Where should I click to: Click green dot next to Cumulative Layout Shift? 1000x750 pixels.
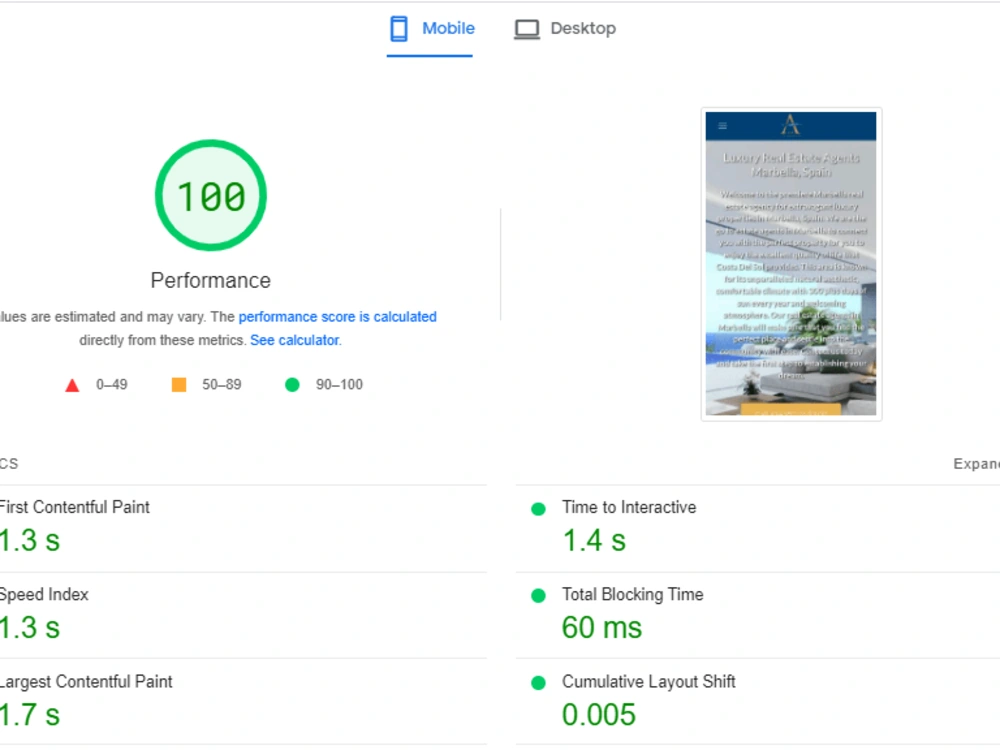click(538, 683)
